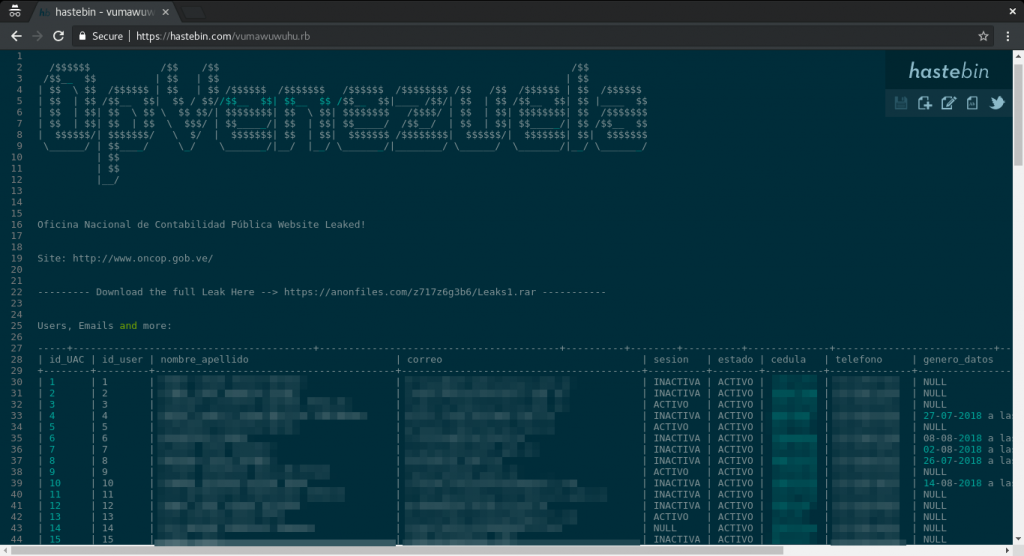Select the hastebin browser tab
Viewport: 1024px width, 556px height.
103,12
